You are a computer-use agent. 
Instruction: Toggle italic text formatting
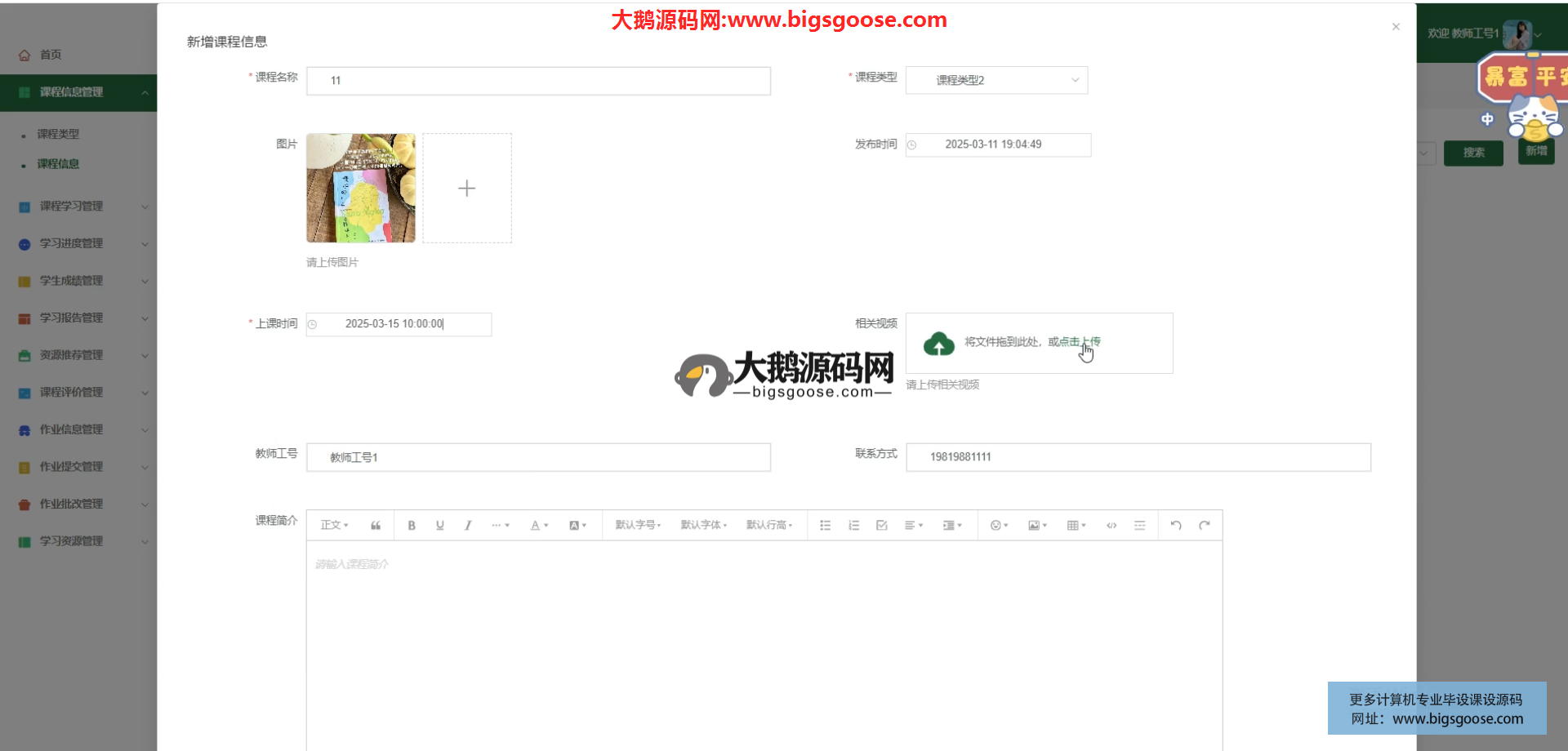point(468,526)
